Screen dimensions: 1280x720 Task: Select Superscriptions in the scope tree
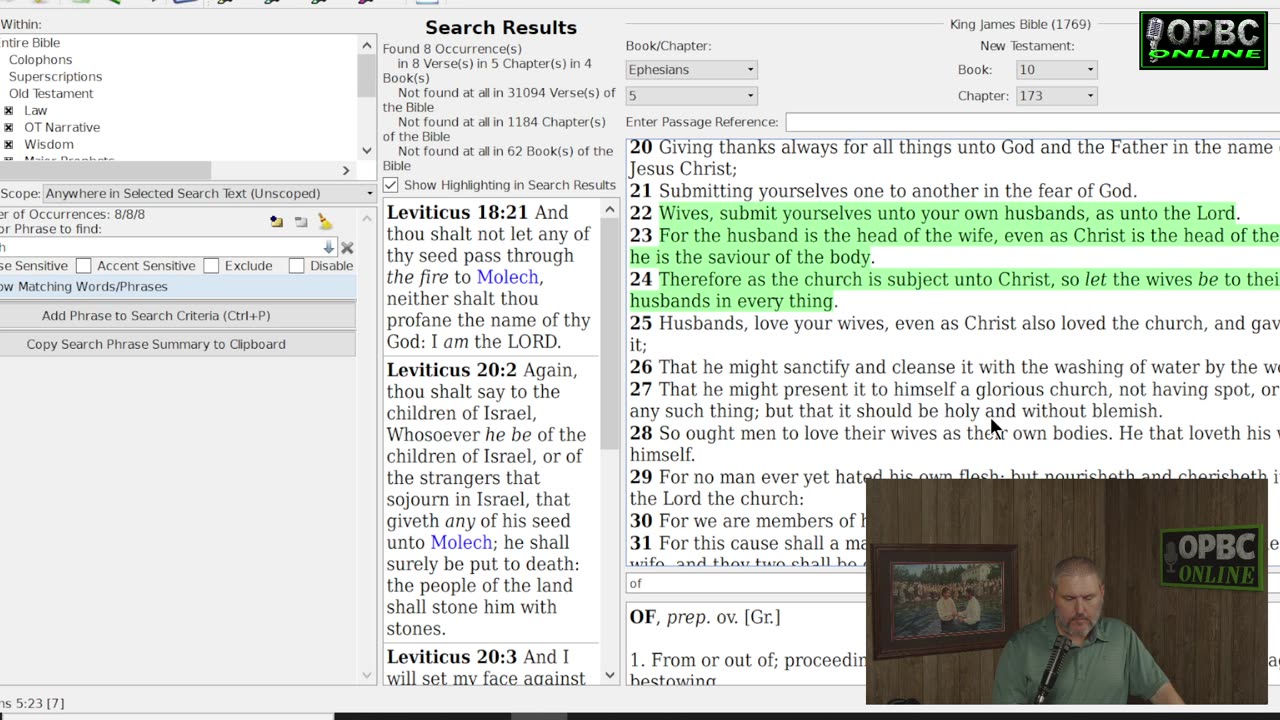pyautogui.click(x=55, y=77)
